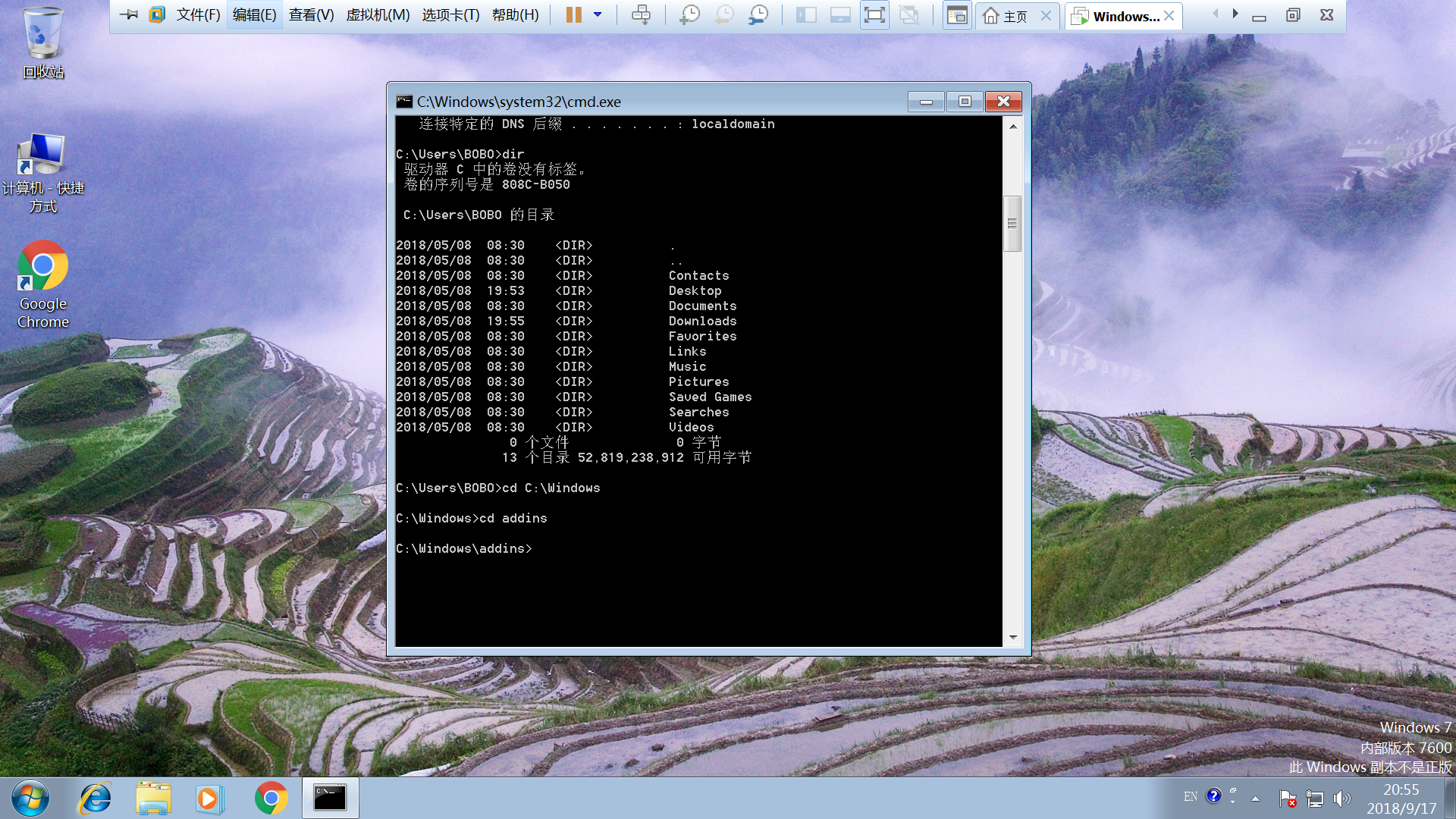
Task: Open the 虚拟机(M) menu
Action: [378, 15]
